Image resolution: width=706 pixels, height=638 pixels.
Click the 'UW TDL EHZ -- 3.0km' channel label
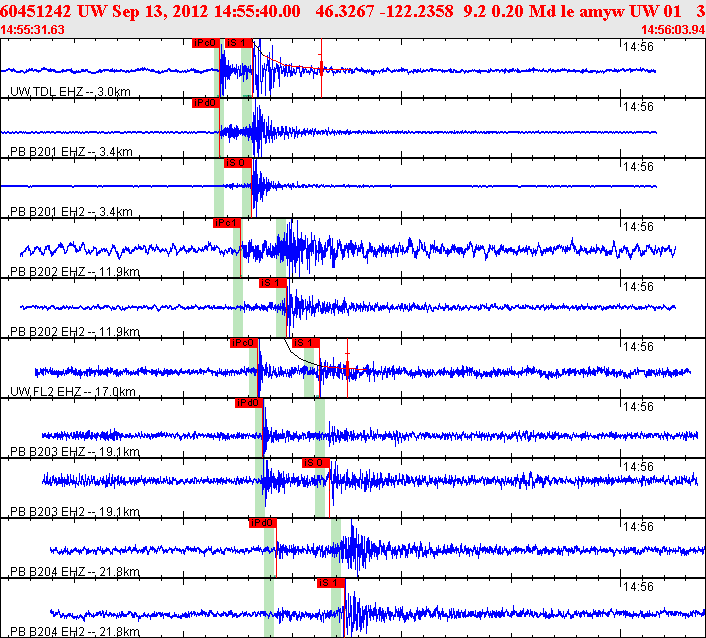coord(70,91)
